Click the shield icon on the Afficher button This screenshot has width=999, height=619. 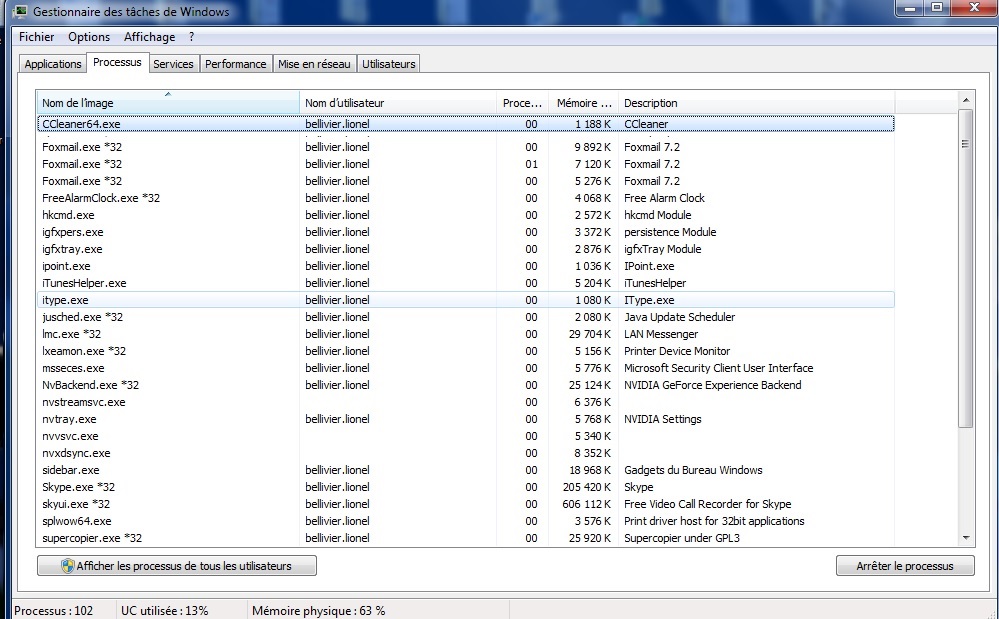coord(68,566)
